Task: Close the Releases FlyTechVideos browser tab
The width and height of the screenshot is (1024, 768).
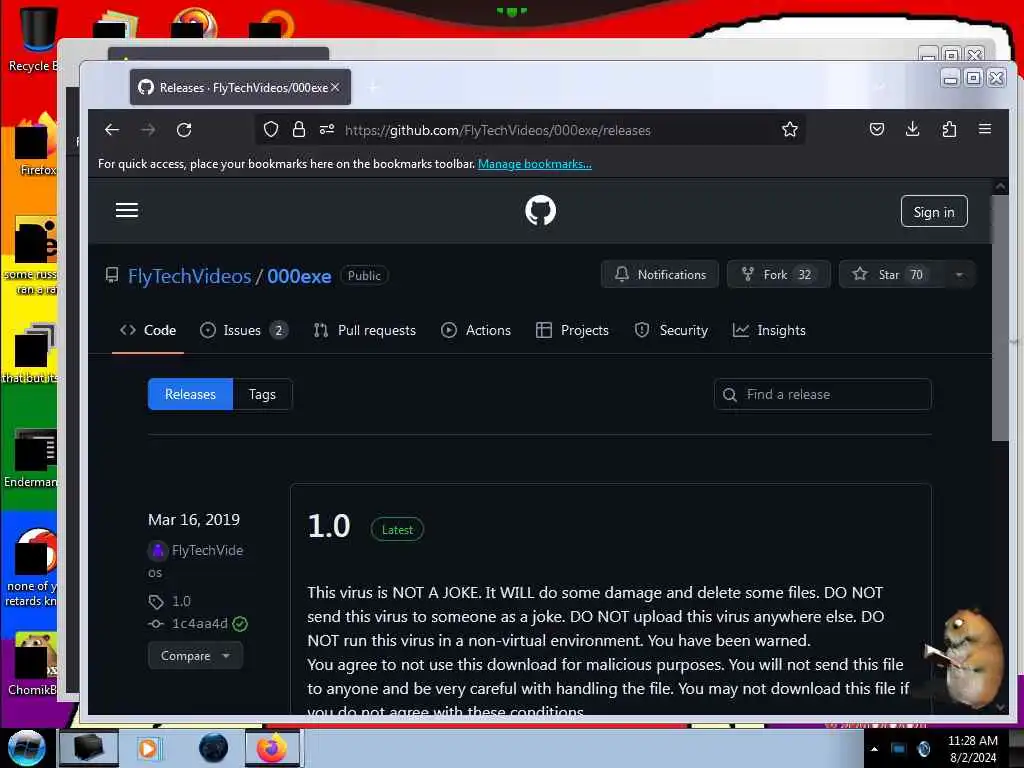Action: (335, 87)
